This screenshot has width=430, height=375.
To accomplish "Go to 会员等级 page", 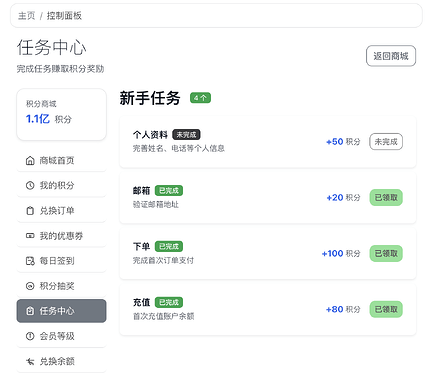I will pyautogui.click(x=61, y=336).
